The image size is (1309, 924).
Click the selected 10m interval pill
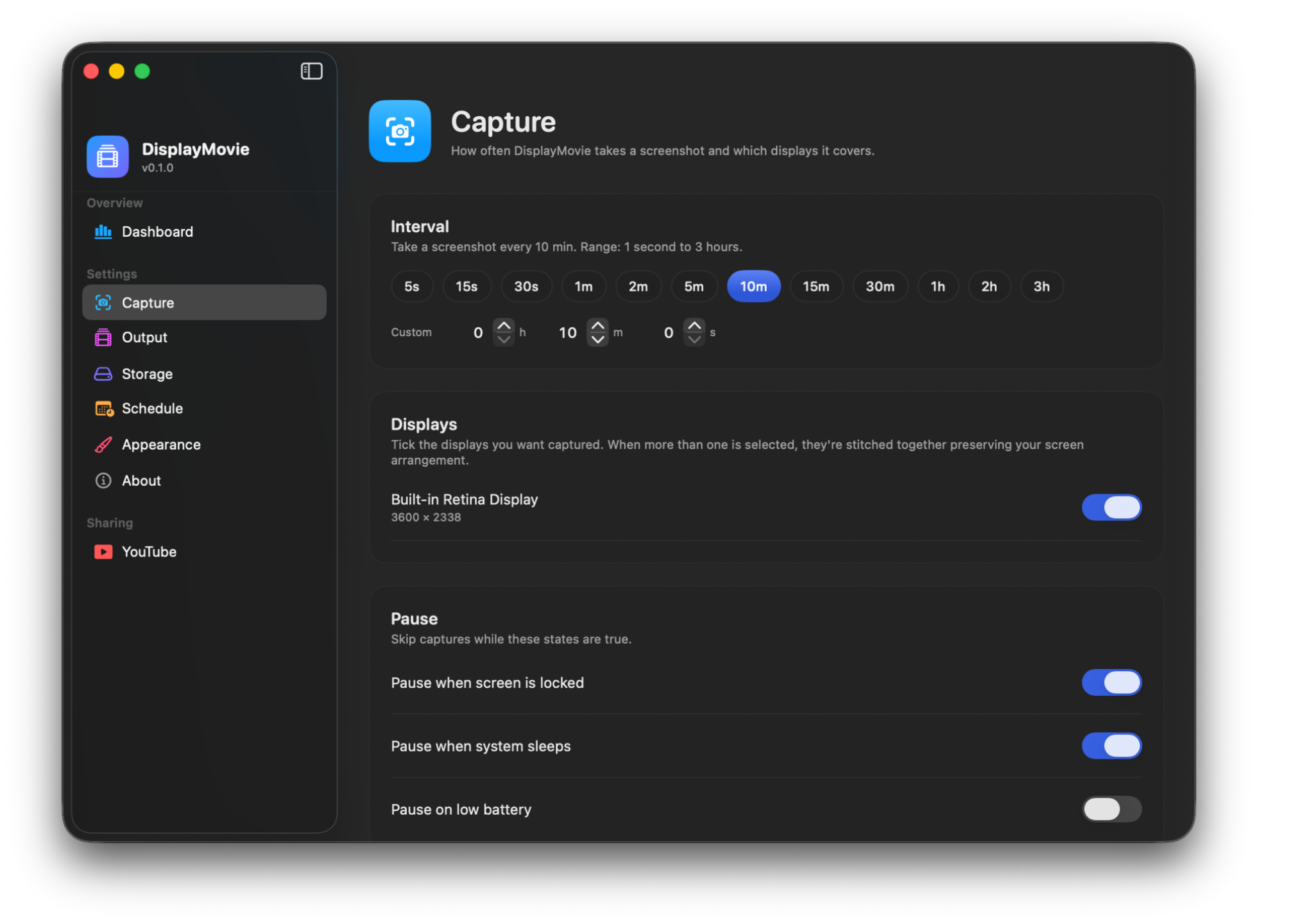753,286
